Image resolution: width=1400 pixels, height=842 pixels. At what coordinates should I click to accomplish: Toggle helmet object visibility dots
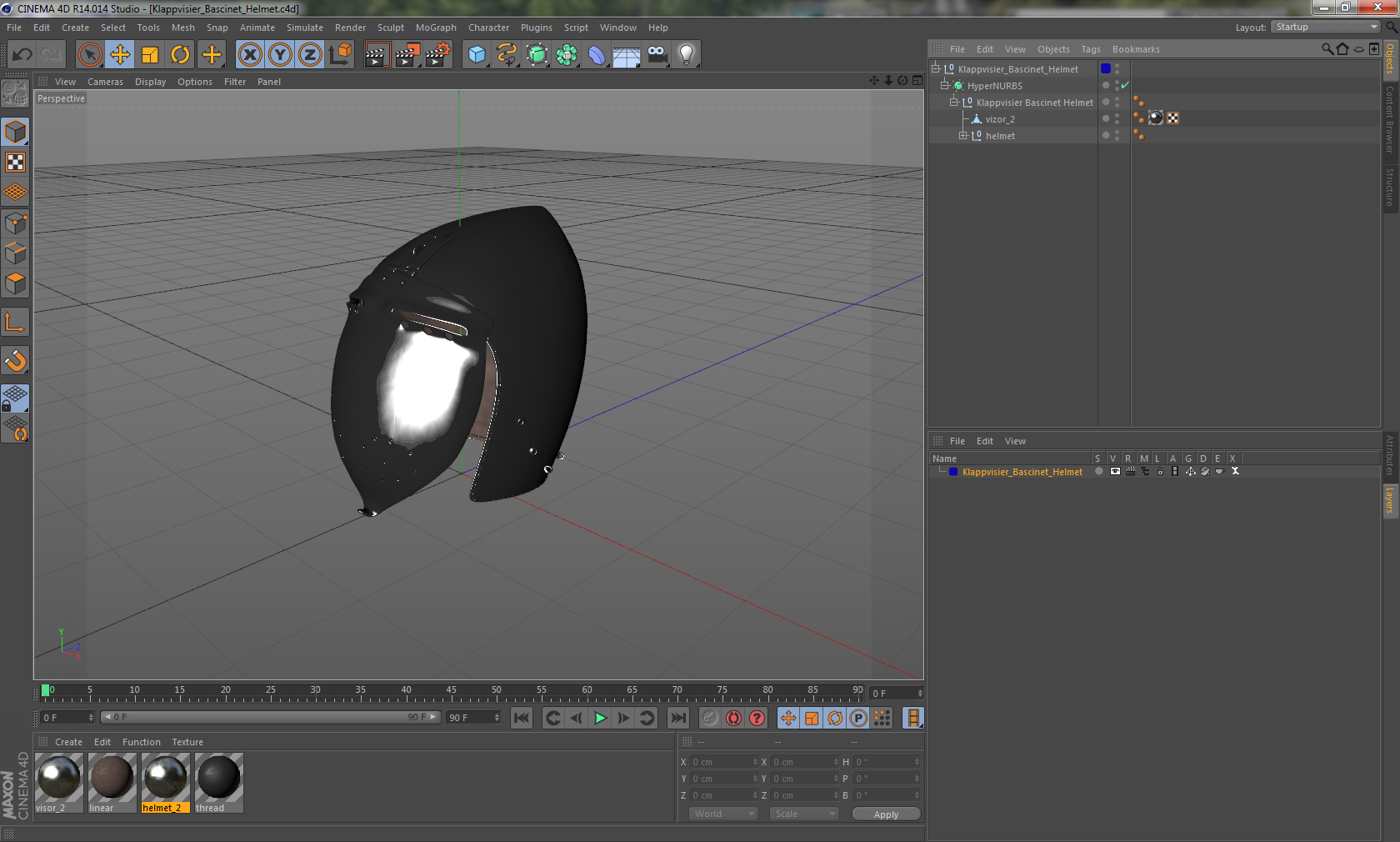1117,135
